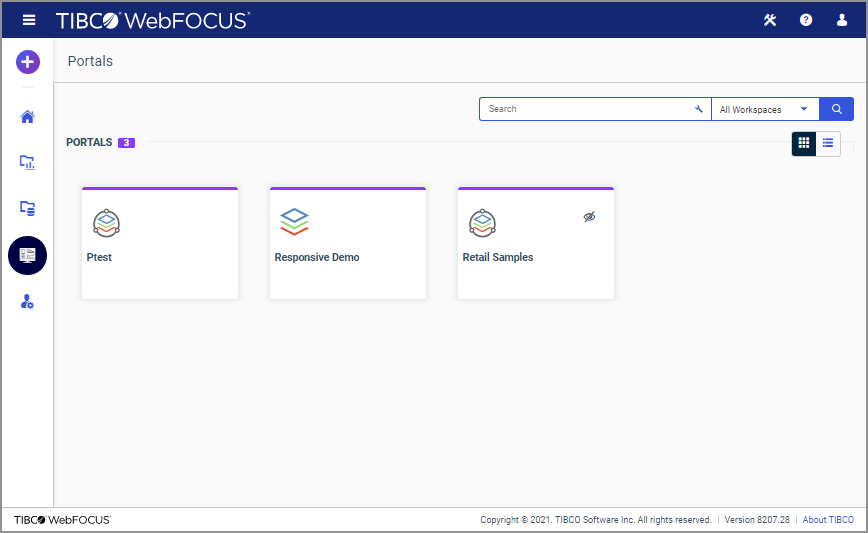Open the user management sidebar icon
Viewport: 868px width, 533px height.
(27, 302)
